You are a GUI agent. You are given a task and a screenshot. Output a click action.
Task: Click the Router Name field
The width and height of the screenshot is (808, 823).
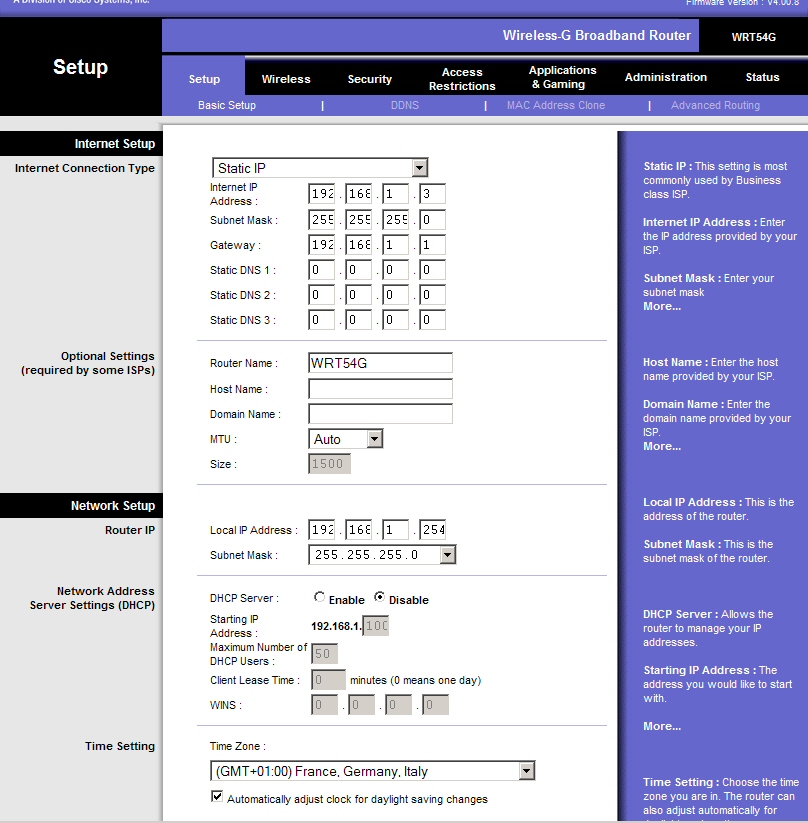pos(381,363)
